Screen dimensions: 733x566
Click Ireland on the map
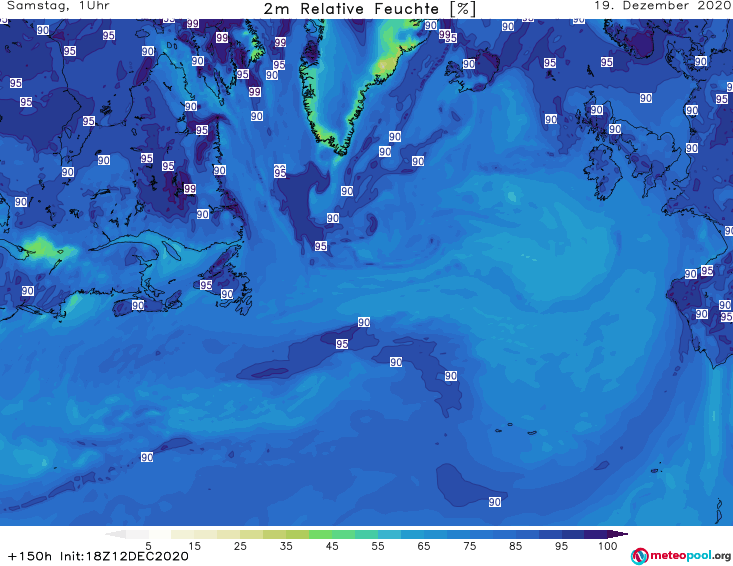tap(604, 174)
